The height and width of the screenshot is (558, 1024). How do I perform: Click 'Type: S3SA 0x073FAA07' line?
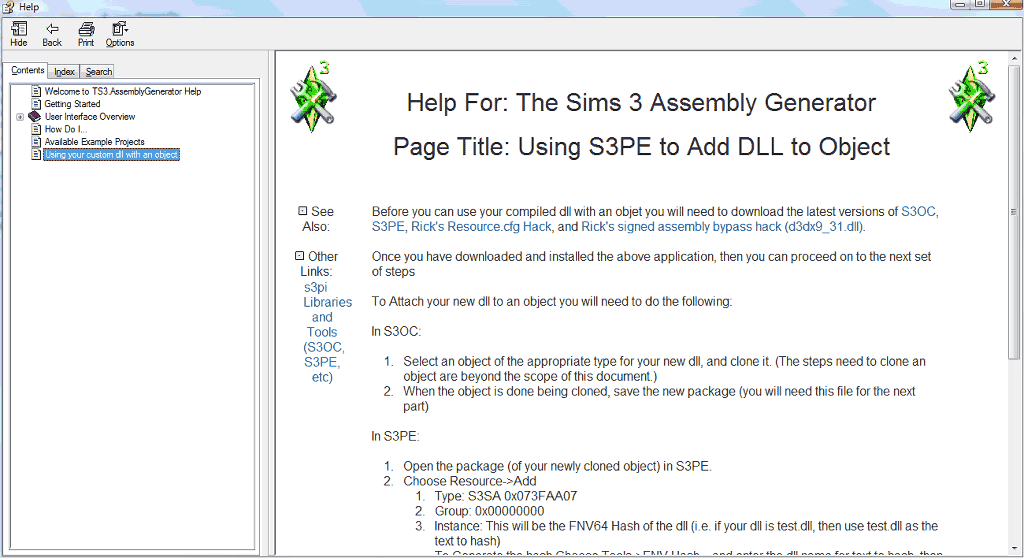pyautogui.click(x=506, y=496)
